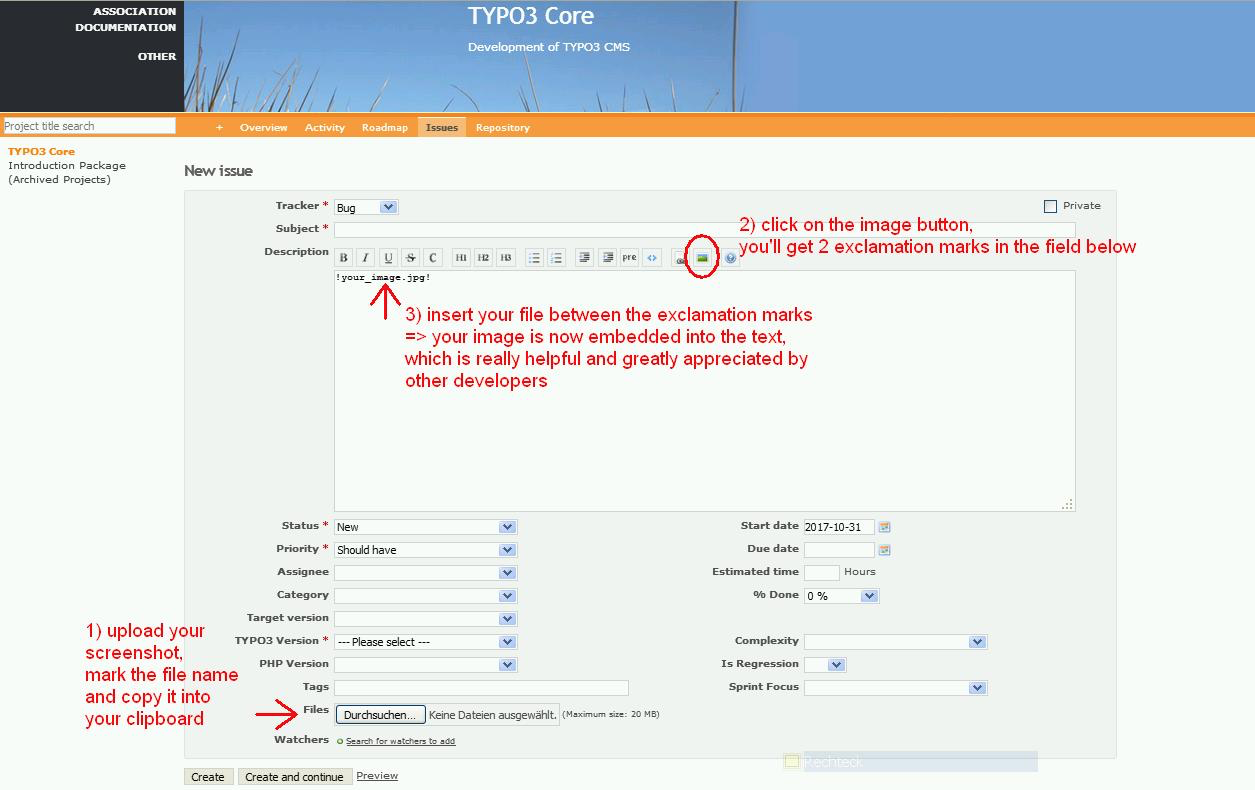Click into the Subject input field
The height and width of the screenshot is (790, 1255).
[x=704, y=229]
